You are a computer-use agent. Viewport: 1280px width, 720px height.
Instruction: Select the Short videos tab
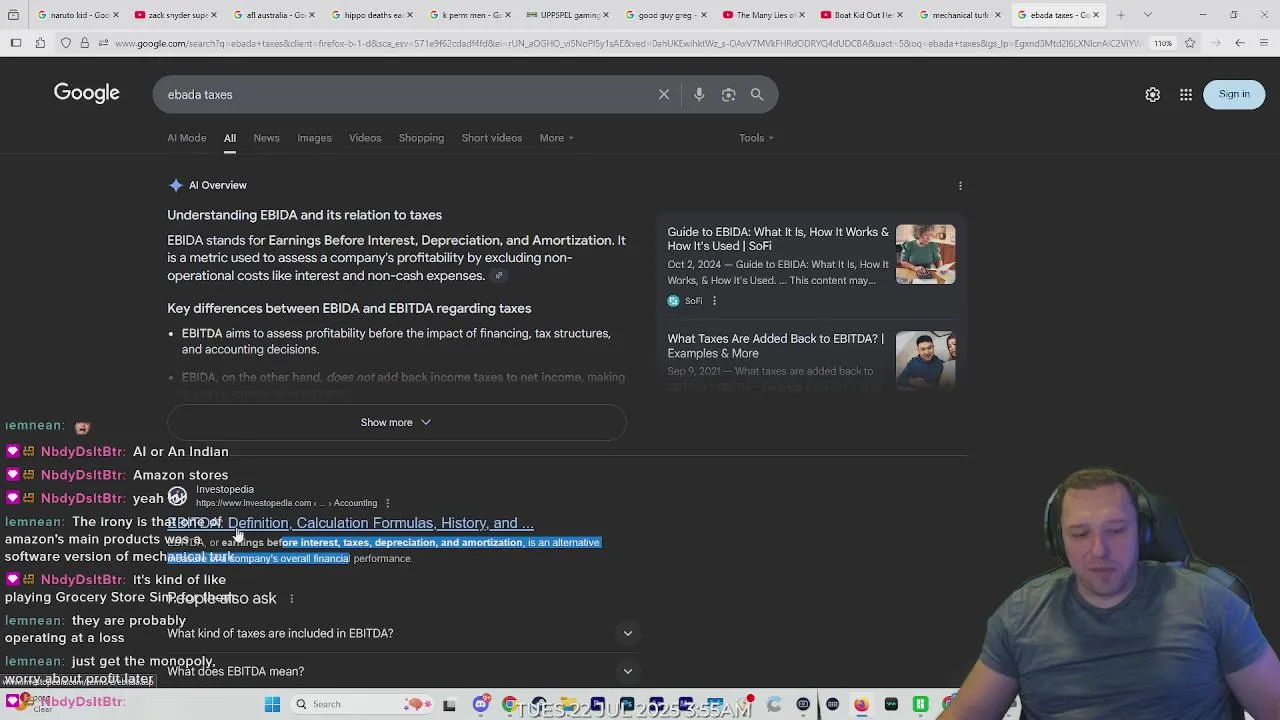pyautogui.click(x=492, y=138)
